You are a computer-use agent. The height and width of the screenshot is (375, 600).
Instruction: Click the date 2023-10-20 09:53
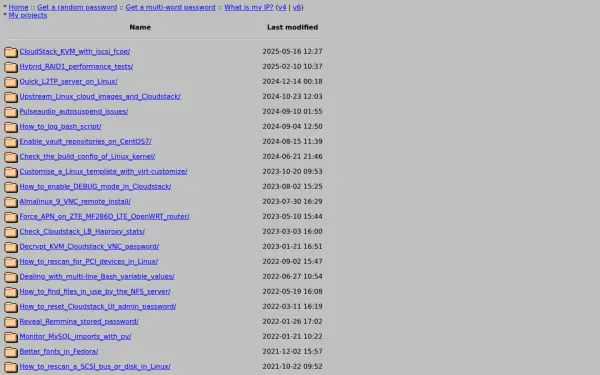292,171
